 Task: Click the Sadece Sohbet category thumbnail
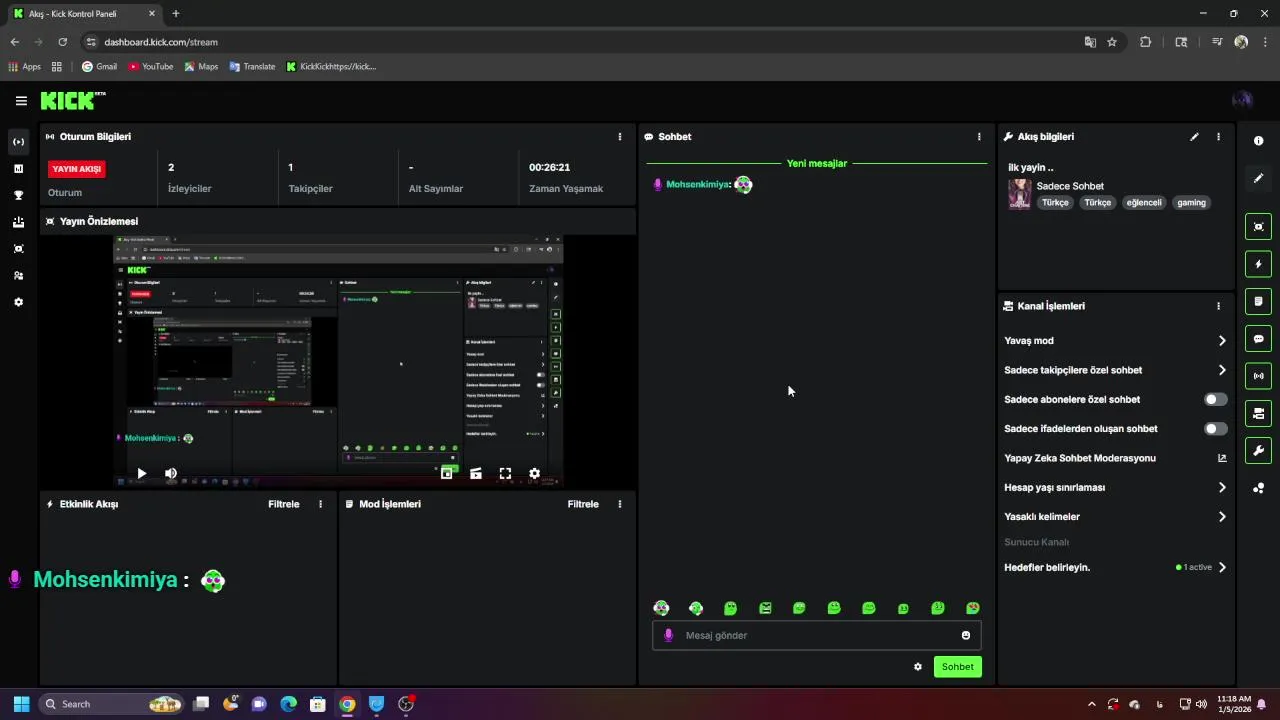pos(1019,194)
